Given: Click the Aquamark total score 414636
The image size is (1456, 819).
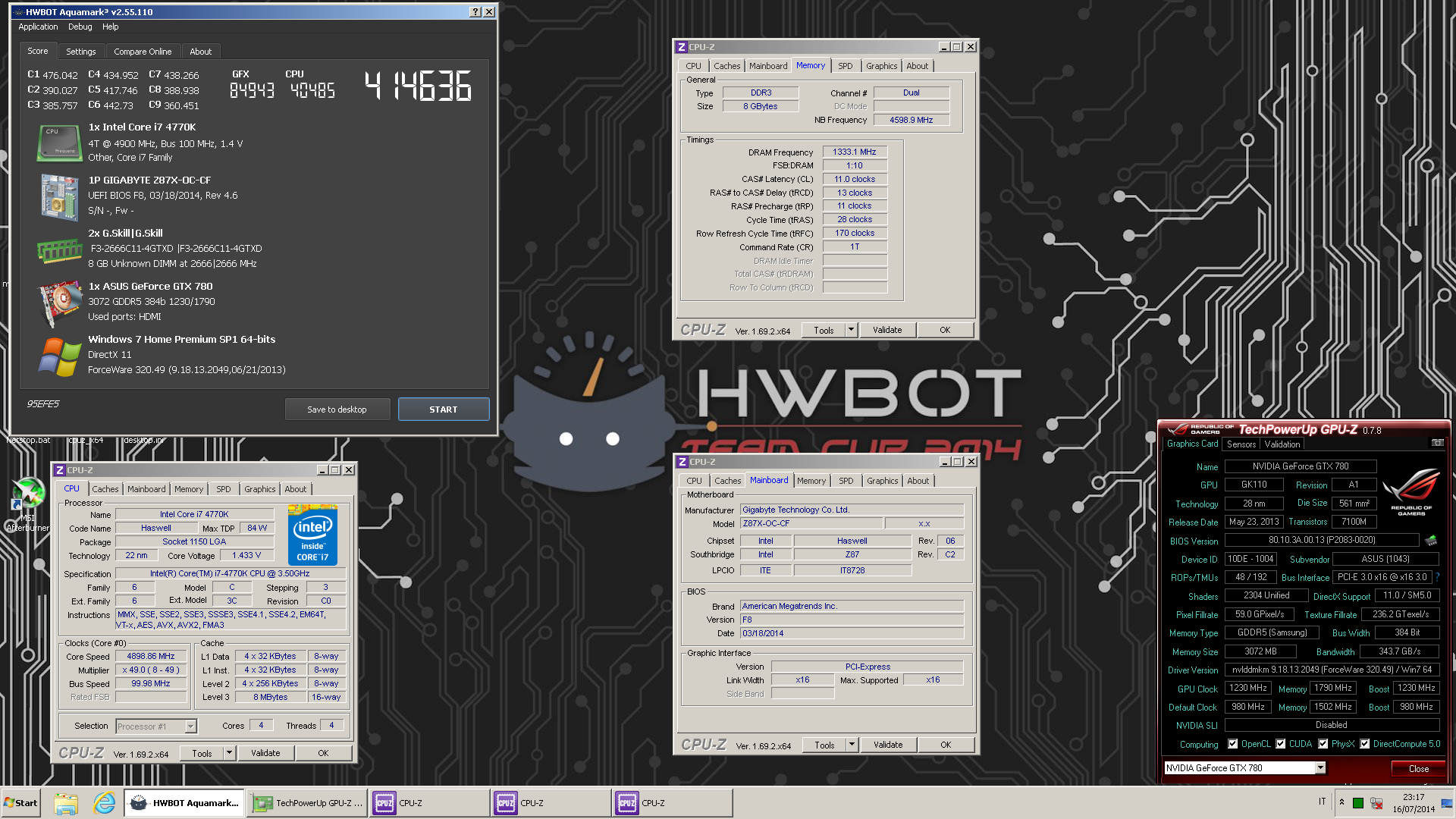Looking at the screenshot, I should [418, 86].
